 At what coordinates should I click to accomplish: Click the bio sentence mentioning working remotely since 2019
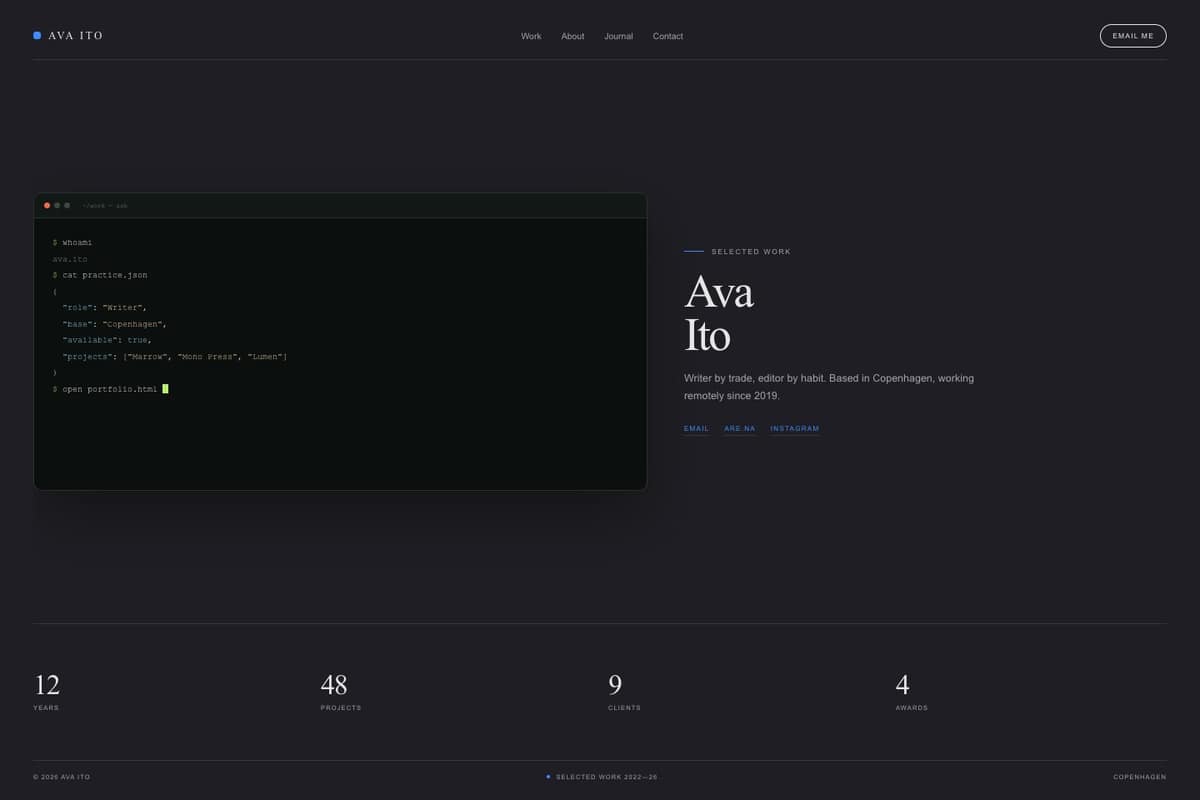point(829,387)
